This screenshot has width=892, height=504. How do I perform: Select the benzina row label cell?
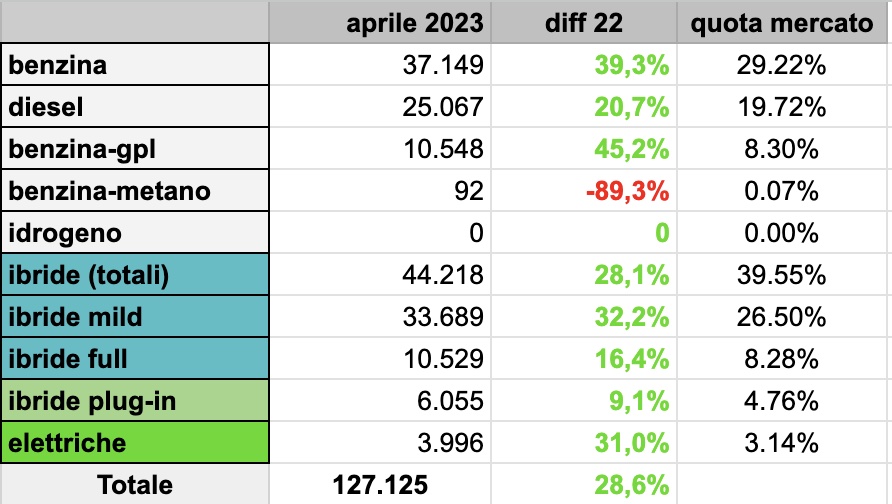tap(135, 64)
